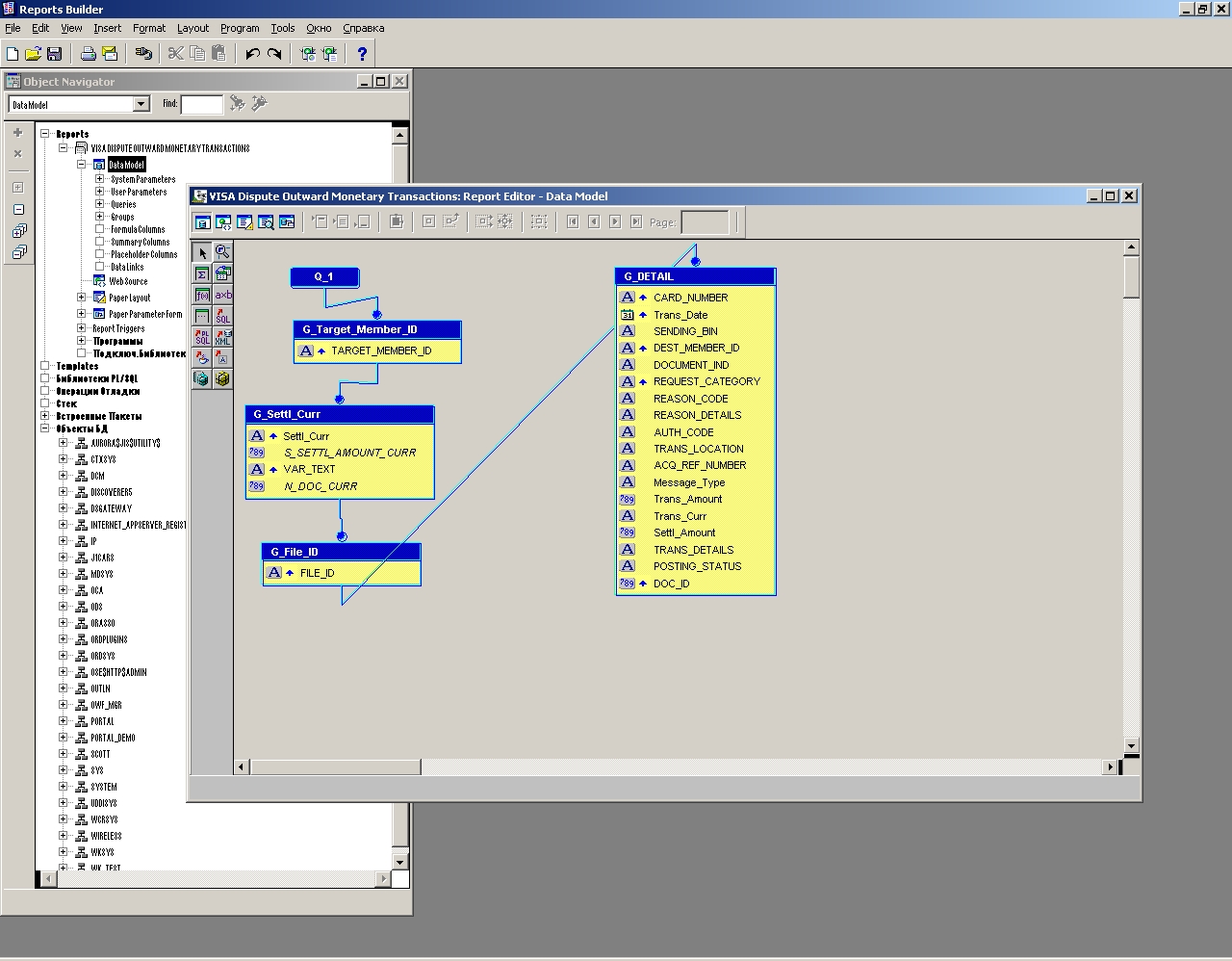Switch to Data Model view icon in Report Editor
This screenshot has width=1232, height=961.
click(202, 222)
